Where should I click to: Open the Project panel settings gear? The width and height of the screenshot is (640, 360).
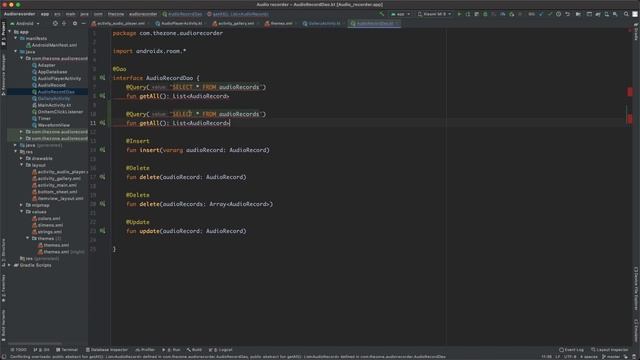75,24
